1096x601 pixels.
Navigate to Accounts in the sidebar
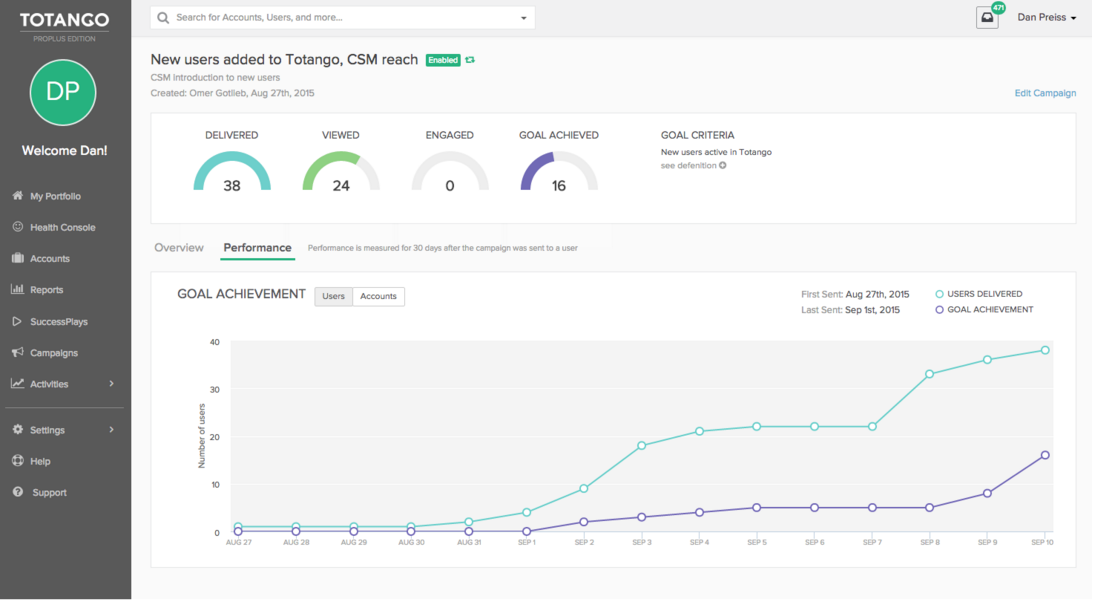(x=50, y=259)
